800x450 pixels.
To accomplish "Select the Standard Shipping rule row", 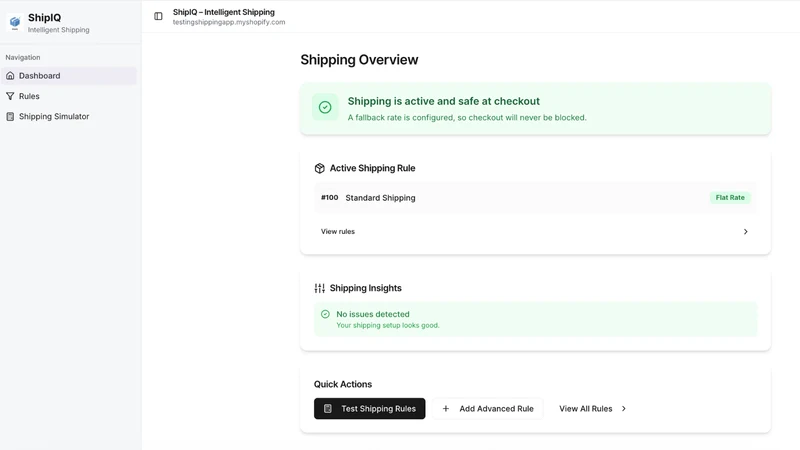I will [x=535, y=197].
